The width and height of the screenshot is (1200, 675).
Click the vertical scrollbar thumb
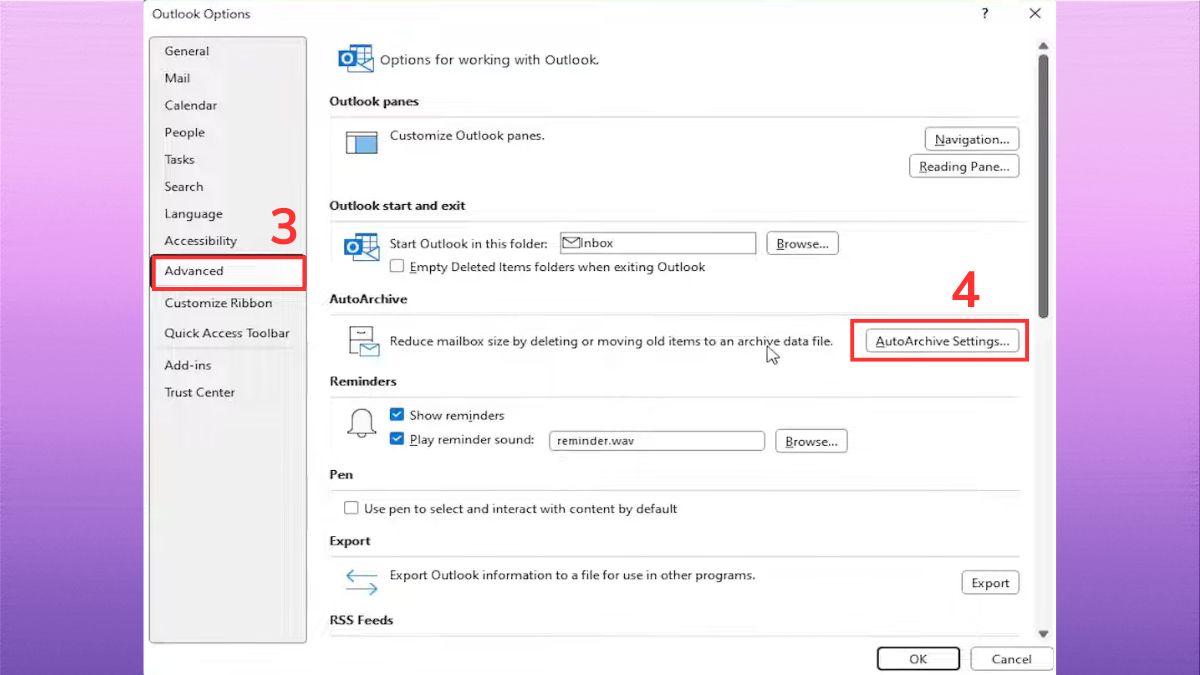(x=1044, y=185)
